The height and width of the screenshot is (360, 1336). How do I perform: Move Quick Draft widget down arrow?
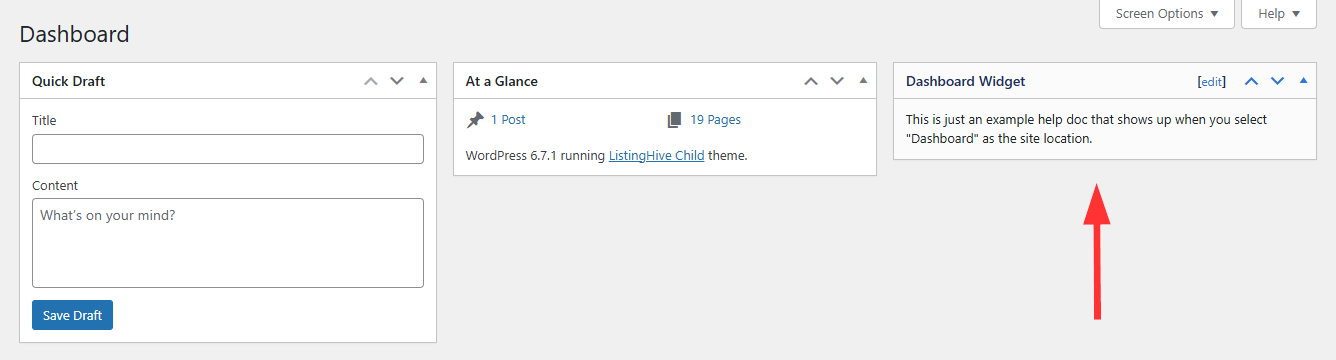click(x=397, y=81)
